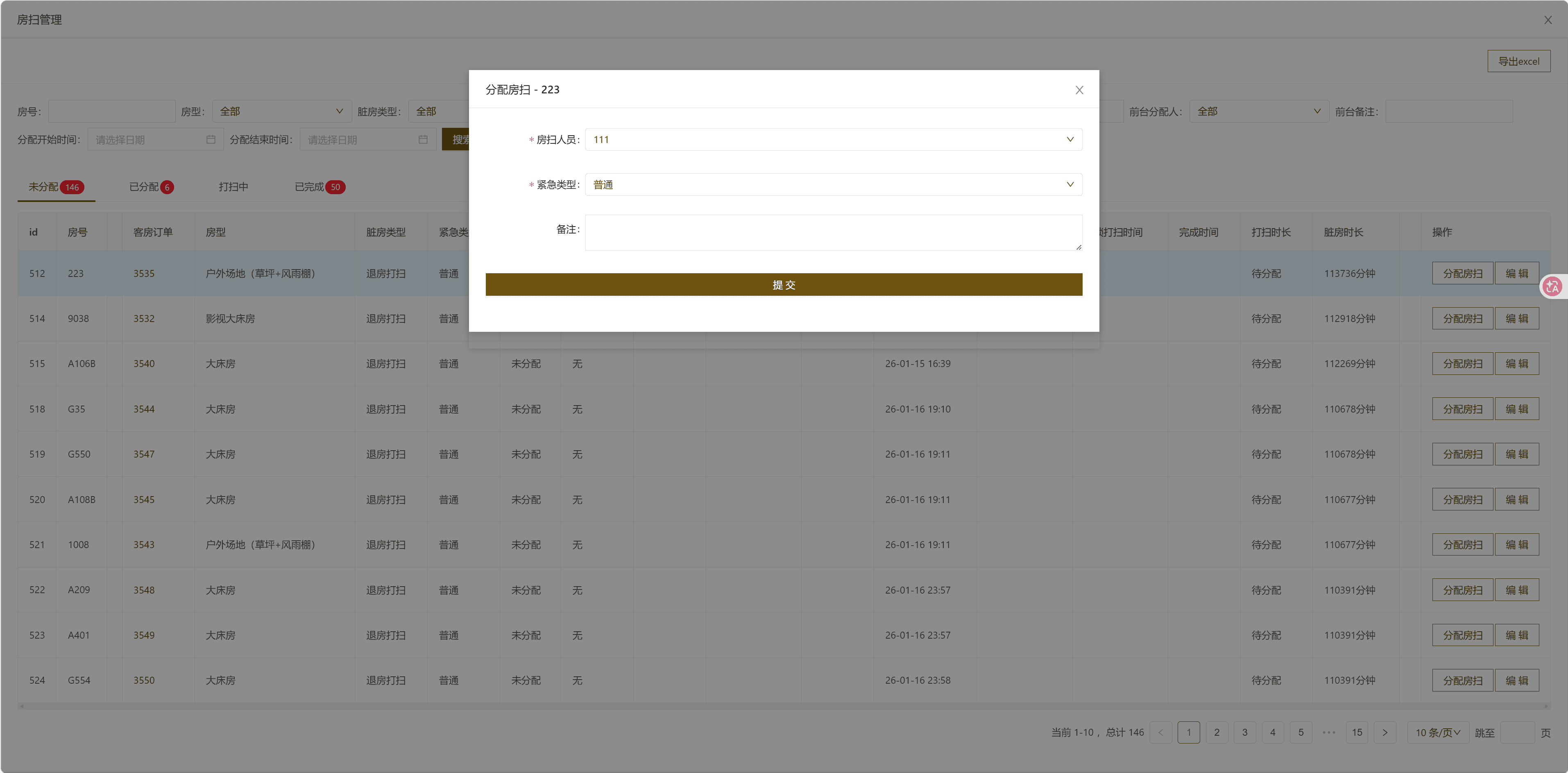Click the previous page arrow
Screen dimensions: 1568x773
coord(1161,732)
